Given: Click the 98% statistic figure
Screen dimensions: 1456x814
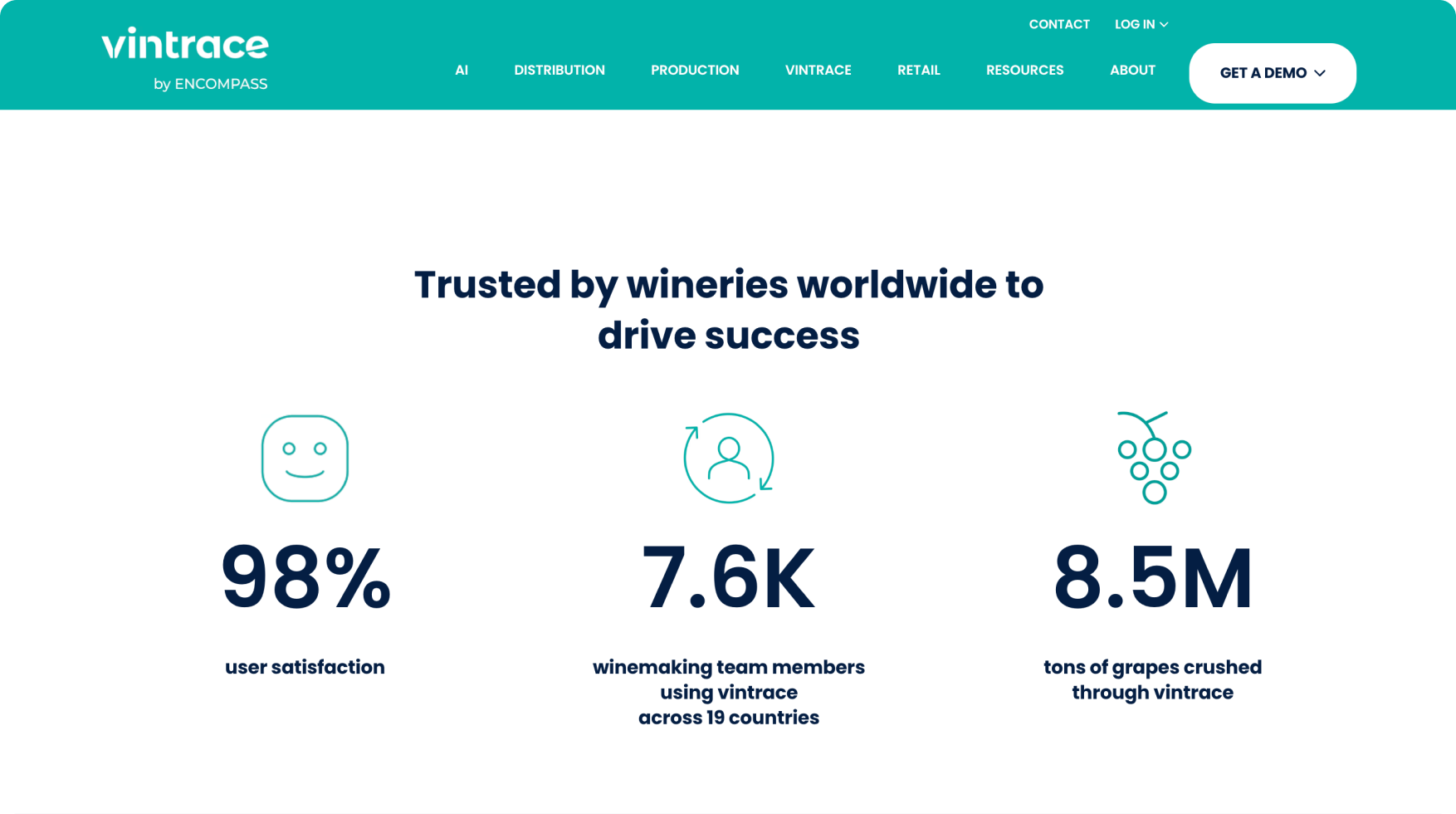Looking at the screenshot, I should pyautogui.click(x=305, y=577).
